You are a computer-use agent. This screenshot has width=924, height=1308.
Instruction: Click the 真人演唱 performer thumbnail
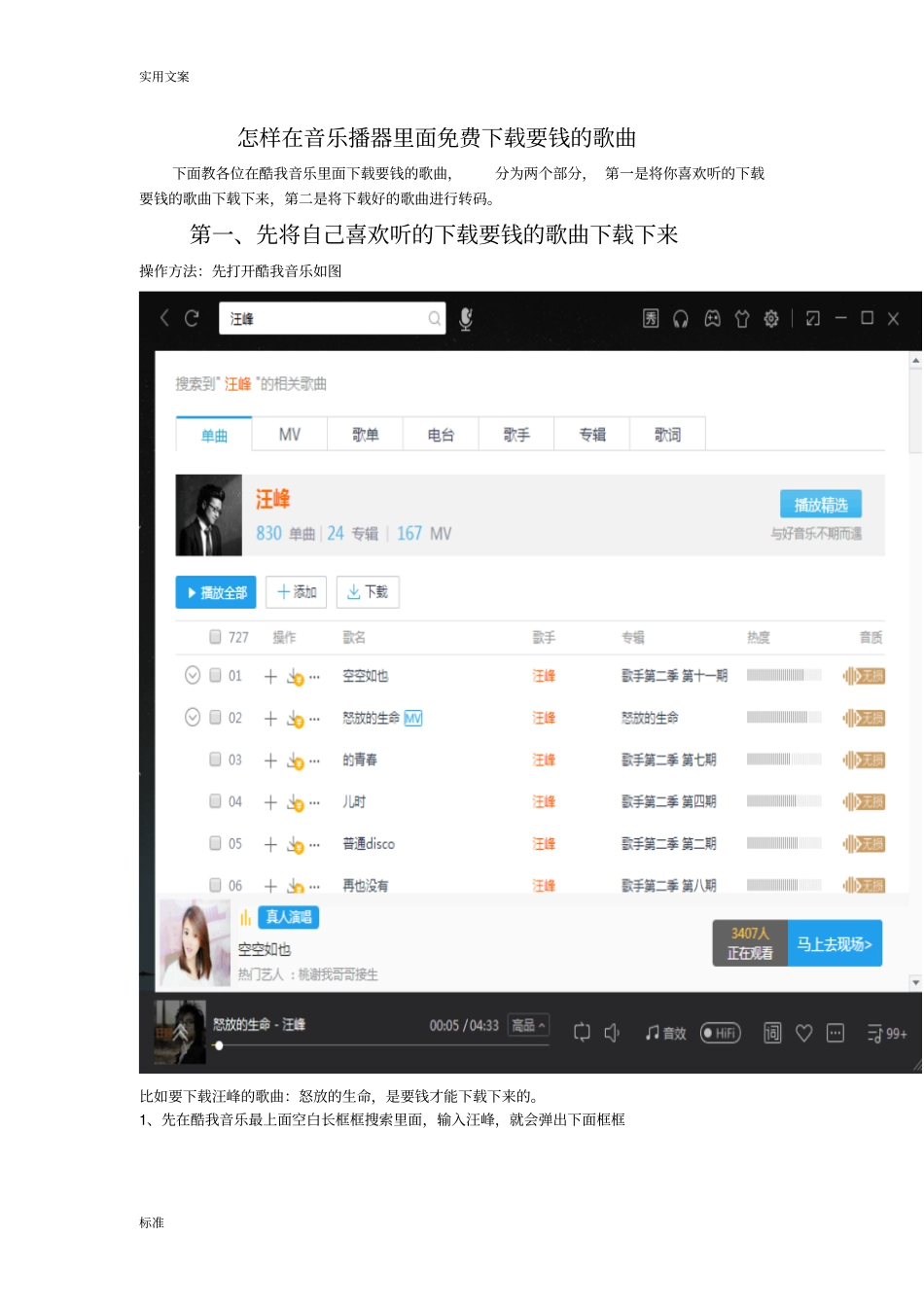195,942
